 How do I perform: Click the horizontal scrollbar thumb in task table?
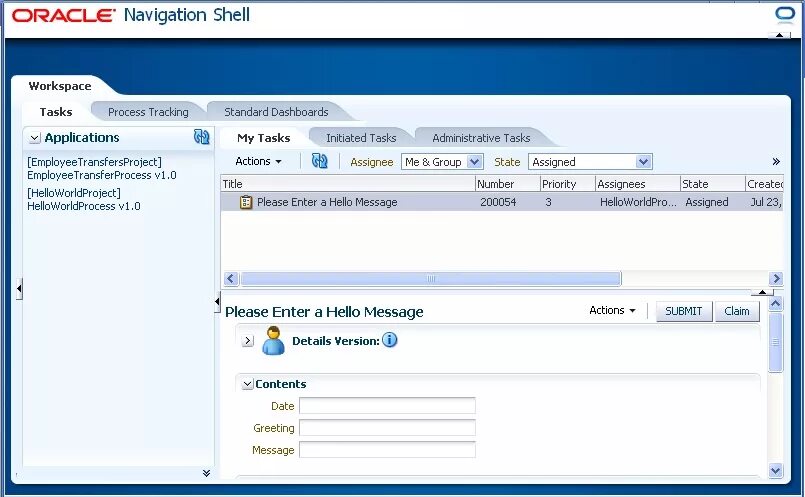[x=431, y=278]
